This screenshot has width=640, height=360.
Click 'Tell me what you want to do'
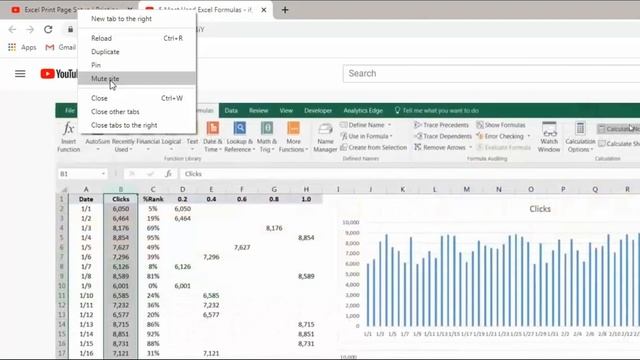click(x=436, y=111)
